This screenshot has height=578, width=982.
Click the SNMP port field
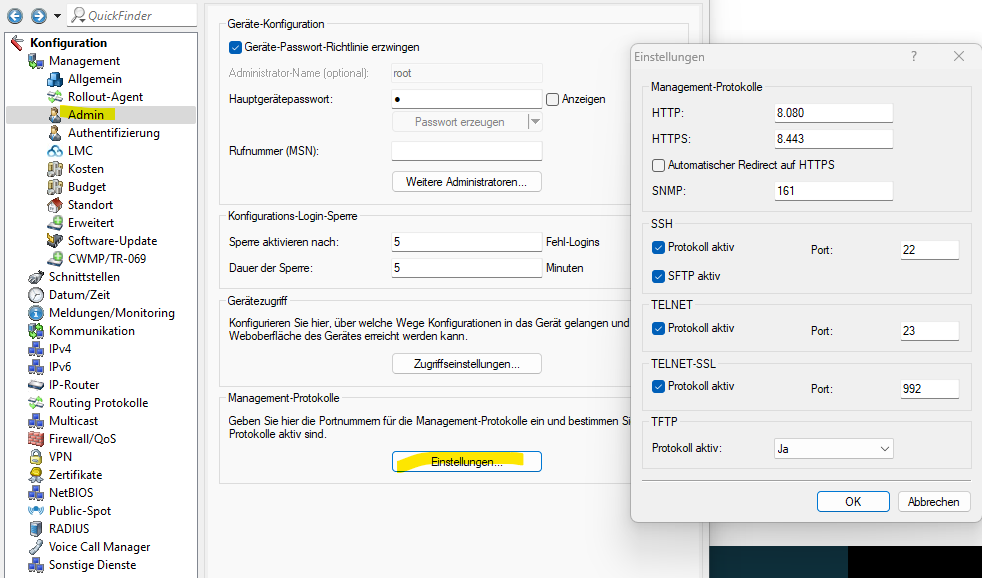tap(834, 190)
